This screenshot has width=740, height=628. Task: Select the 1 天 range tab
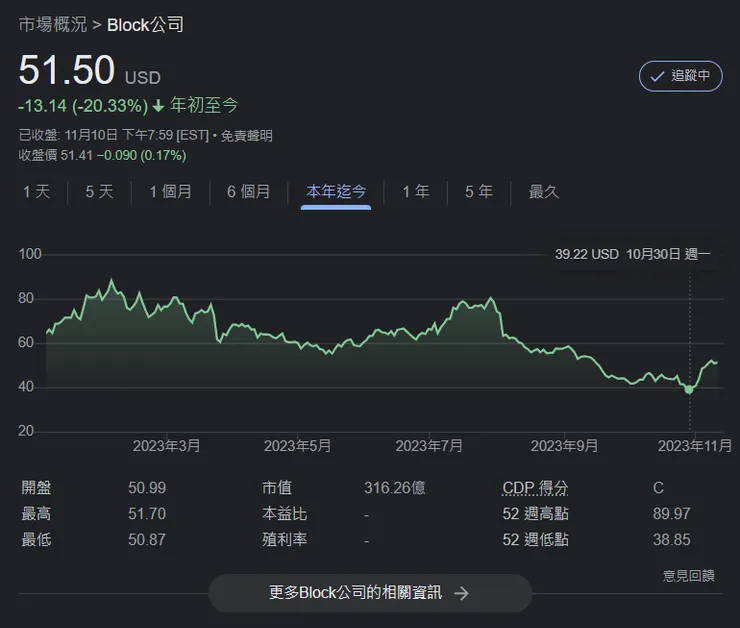pyautogui.click(x=36, y=192)
